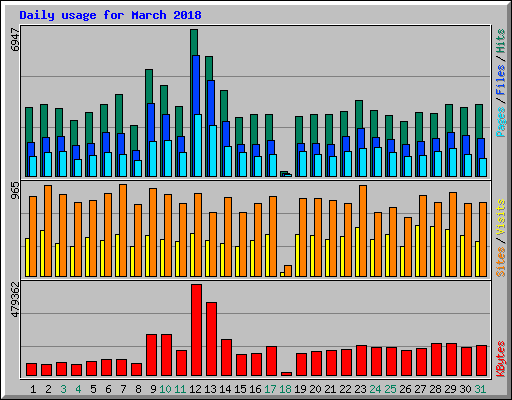Click day label 12 on the axis

[195, 389]
